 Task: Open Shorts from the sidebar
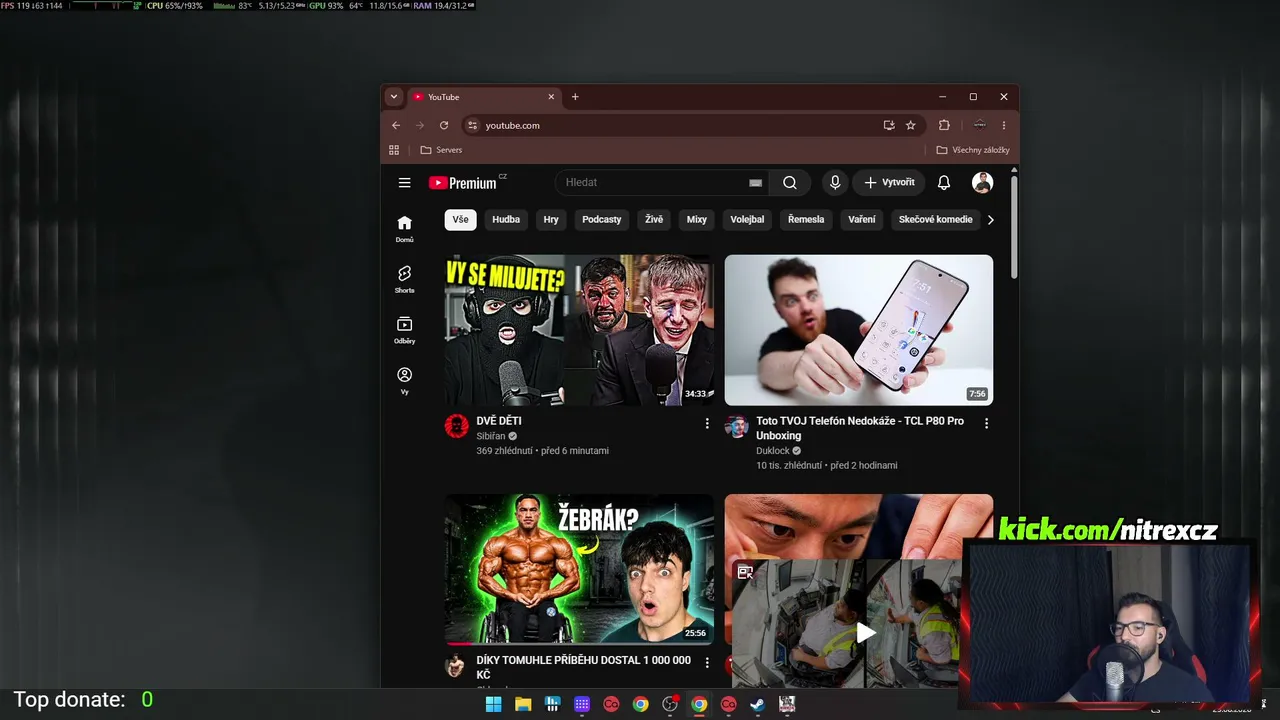click(404, 280)
